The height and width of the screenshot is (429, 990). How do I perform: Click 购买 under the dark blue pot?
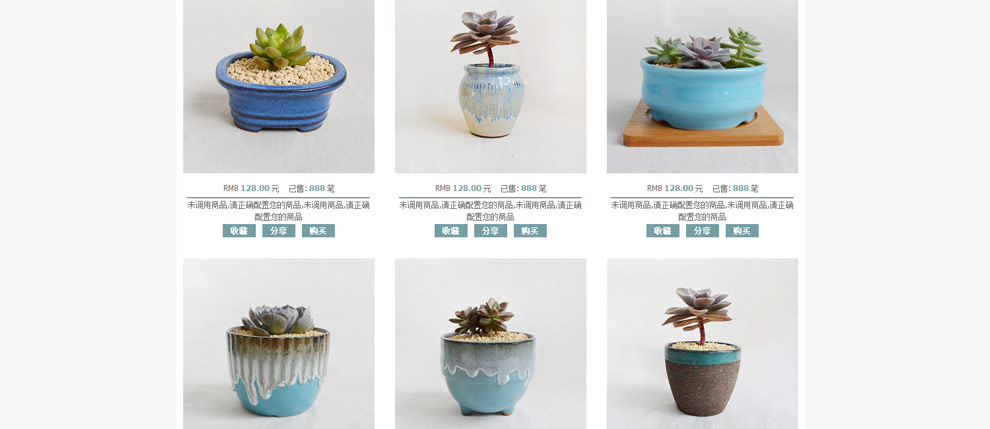pyautogui.click(x=318, y=231)
